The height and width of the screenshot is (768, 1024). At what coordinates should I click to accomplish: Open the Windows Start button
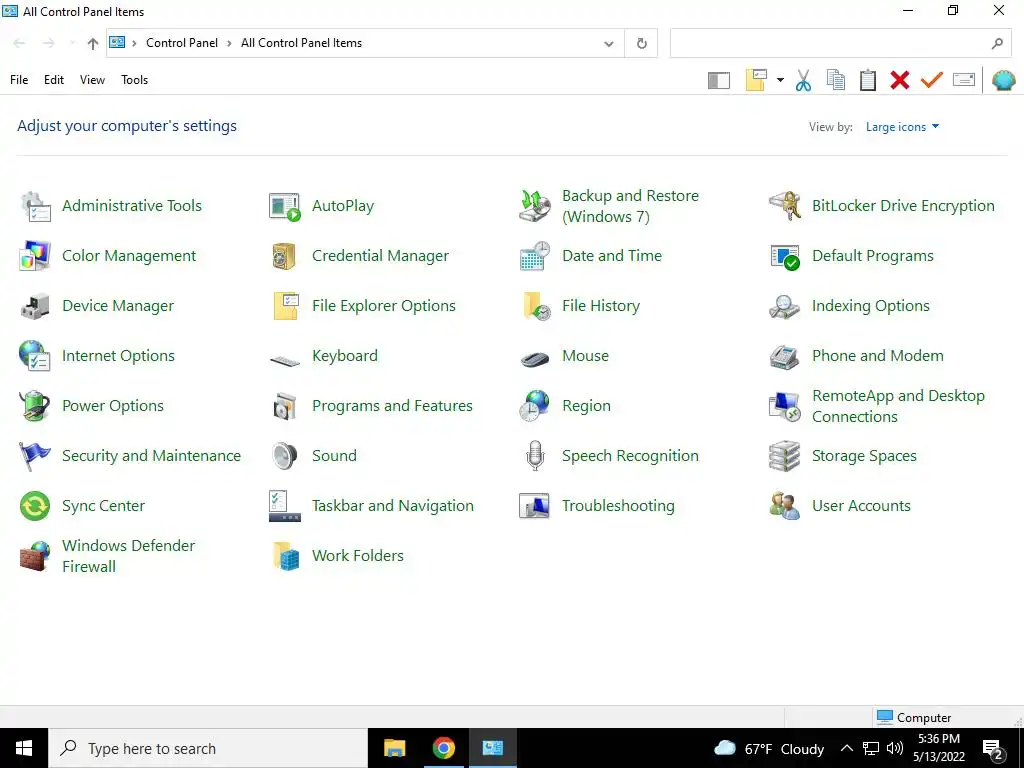pyautogui.click(x=24, y=748)
